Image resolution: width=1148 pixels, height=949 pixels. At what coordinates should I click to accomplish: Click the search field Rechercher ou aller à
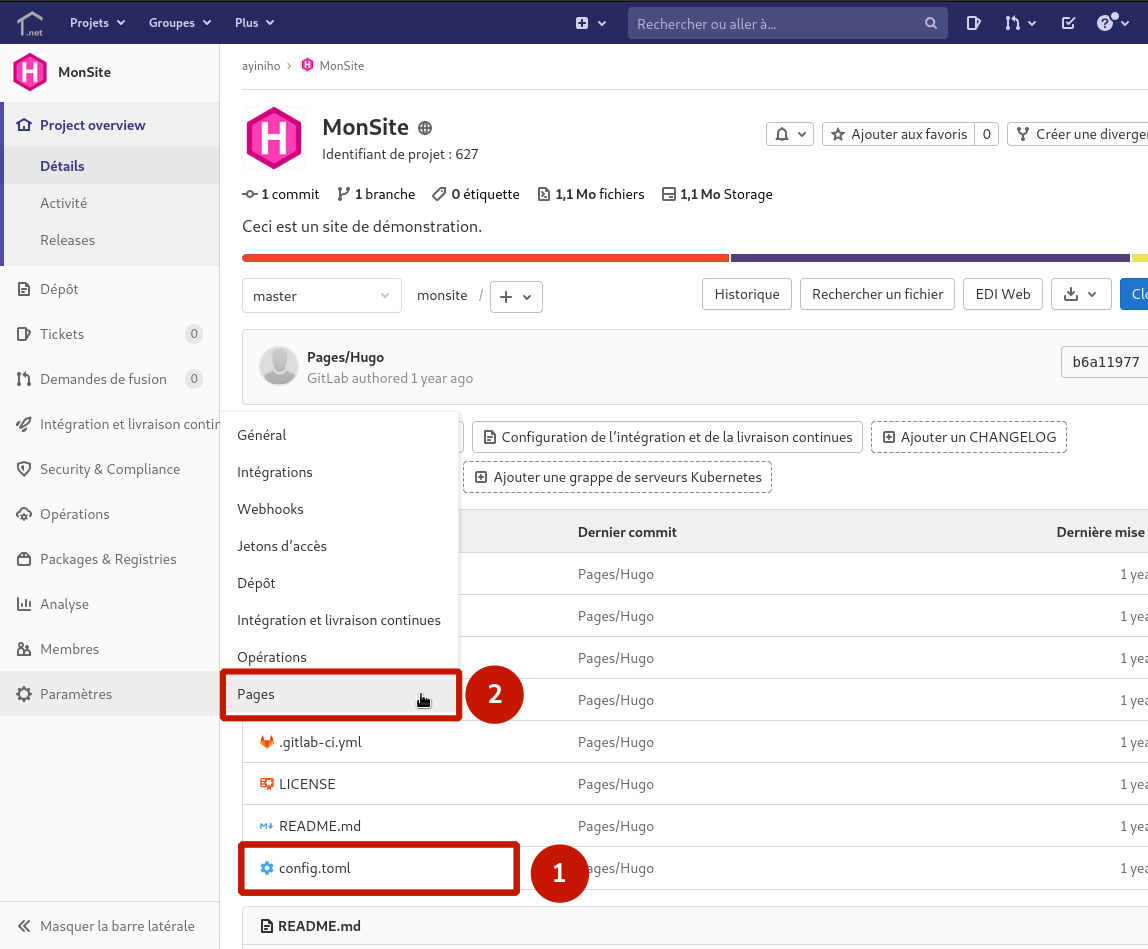(x=777, y=23)
